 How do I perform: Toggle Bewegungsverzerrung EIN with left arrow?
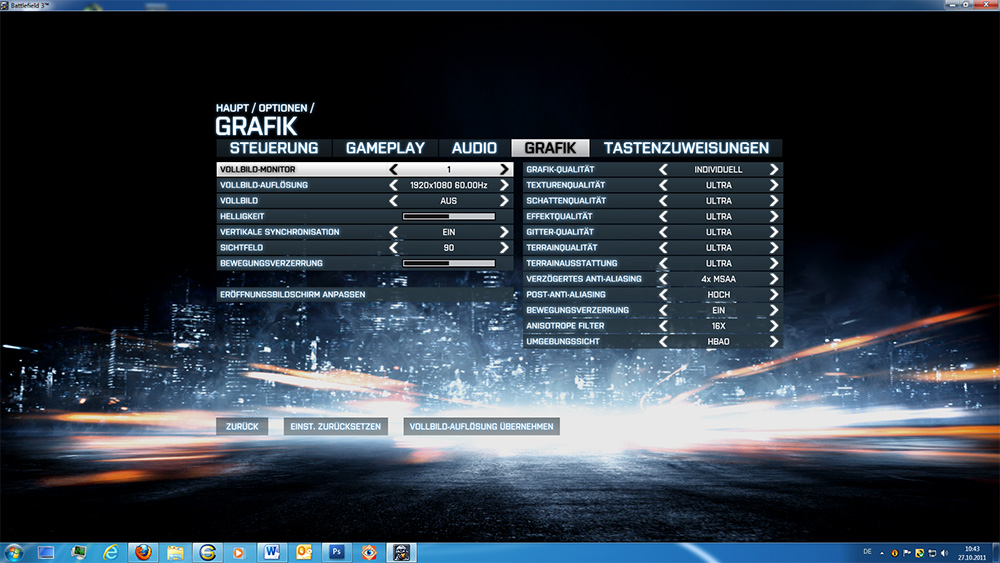tap(663, 310)
